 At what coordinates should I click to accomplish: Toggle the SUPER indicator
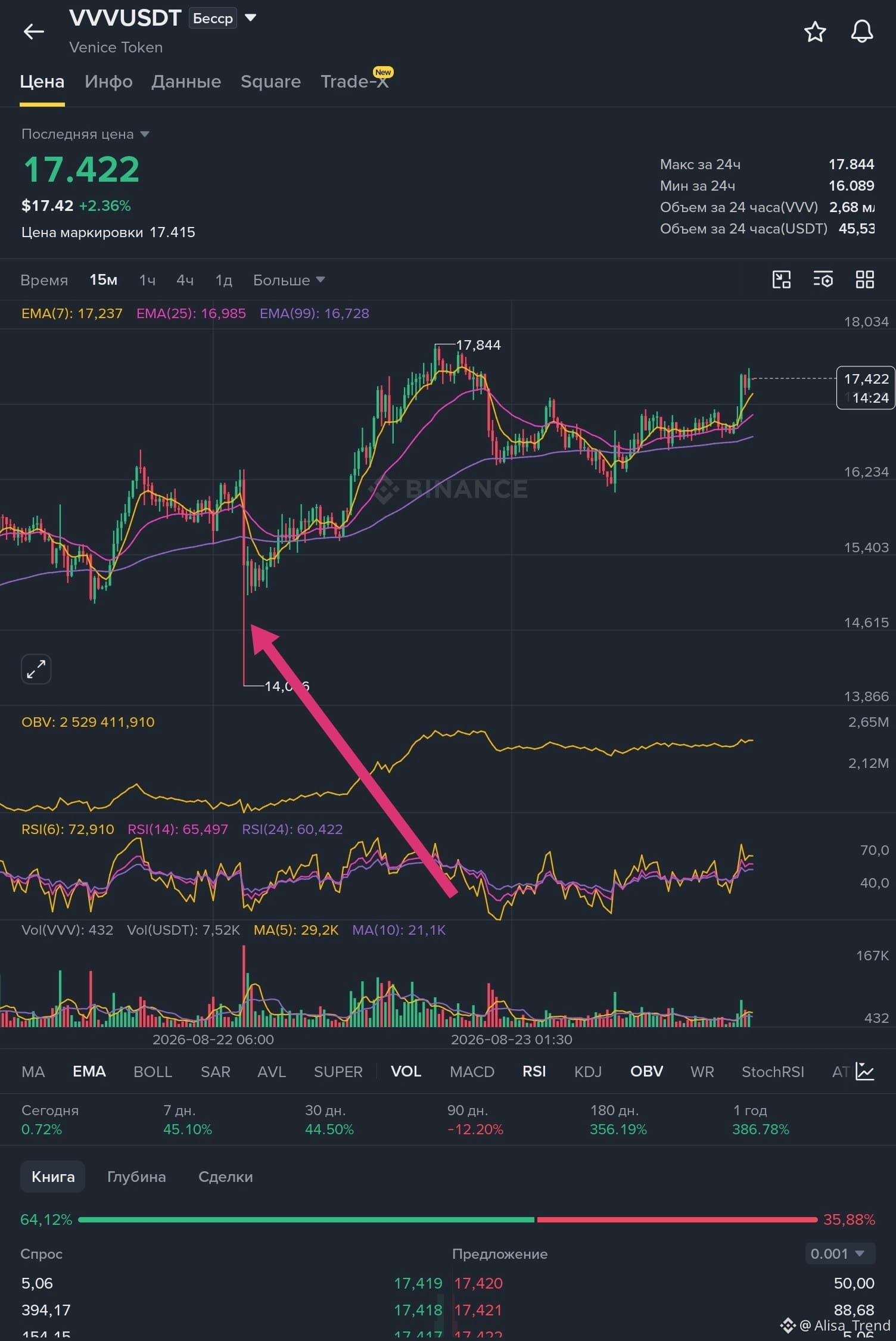pyautogui.click(x=338, y=1072)
